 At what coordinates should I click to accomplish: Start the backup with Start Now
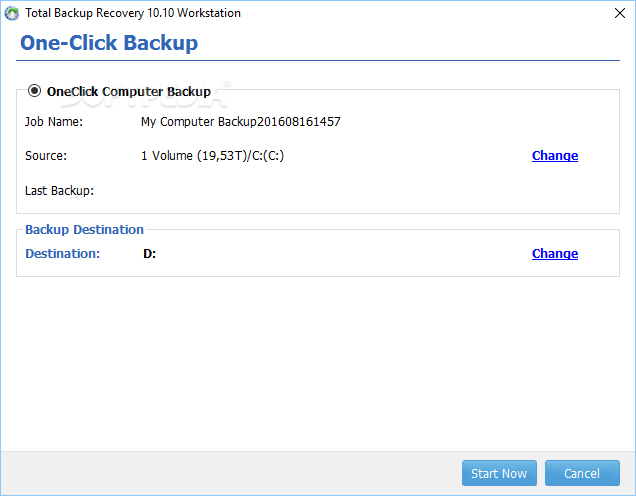point(499,473)
